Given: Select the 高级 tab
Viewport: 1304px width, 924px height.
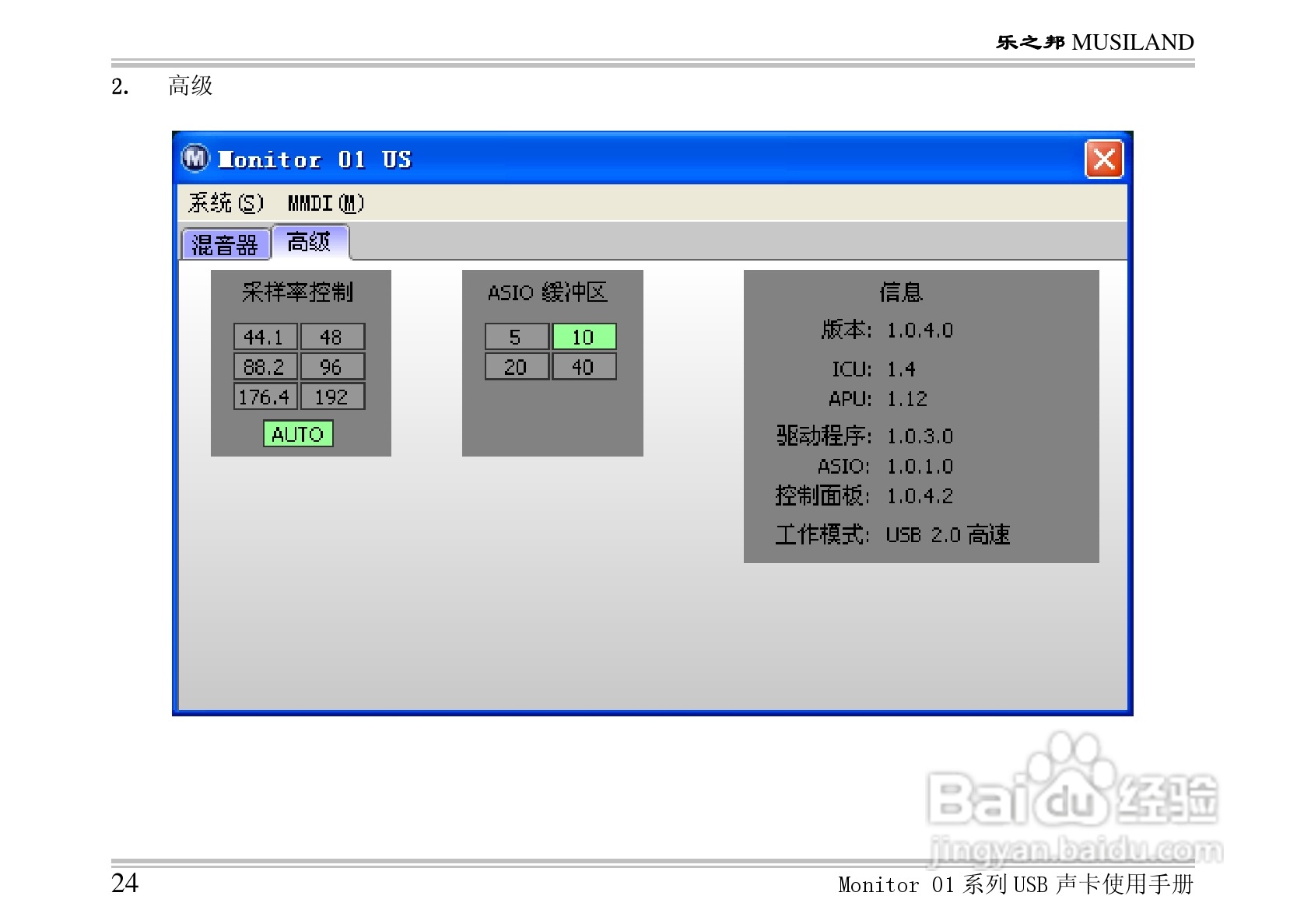Looking at the screenshot, I should (x=309, y=242).
